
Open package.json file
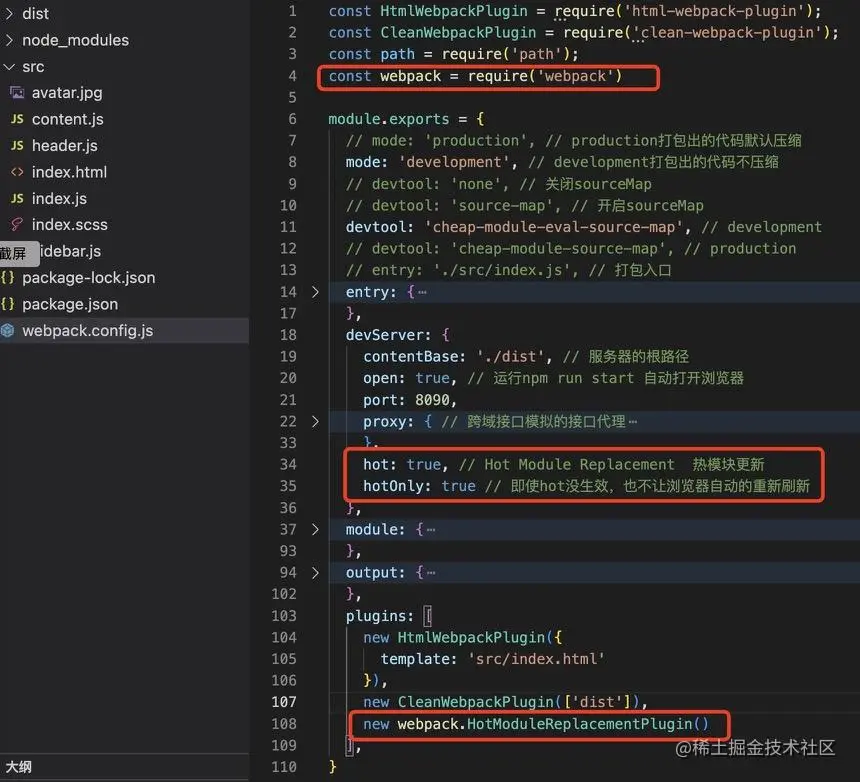pos(70,304)
